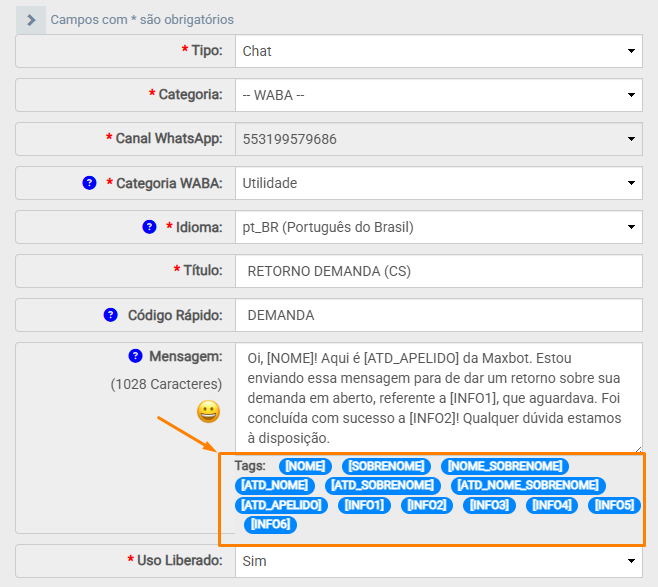
Task: Insert the [NOME_SOBRENOME] tag
Action: (506, 466)
